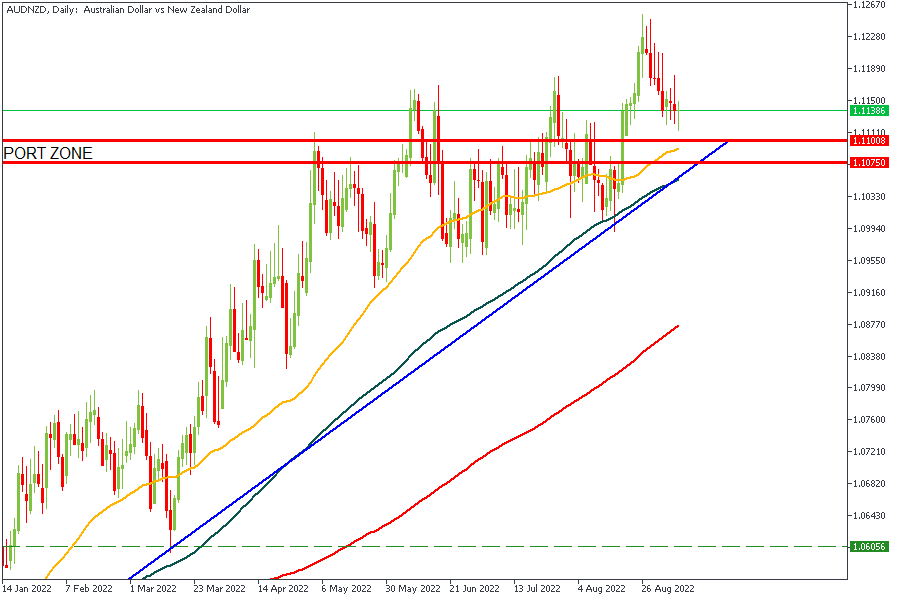Select the PORT ZONE text label

click(48, 153)
